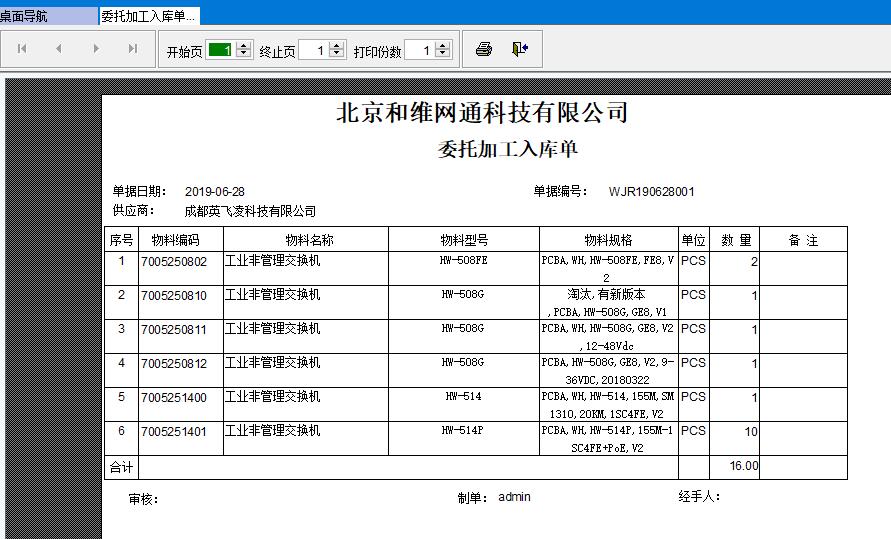Viewport: 891px width, 539px height.
Task: Jump to the last page arrow
Action: [x=133, y=49]
